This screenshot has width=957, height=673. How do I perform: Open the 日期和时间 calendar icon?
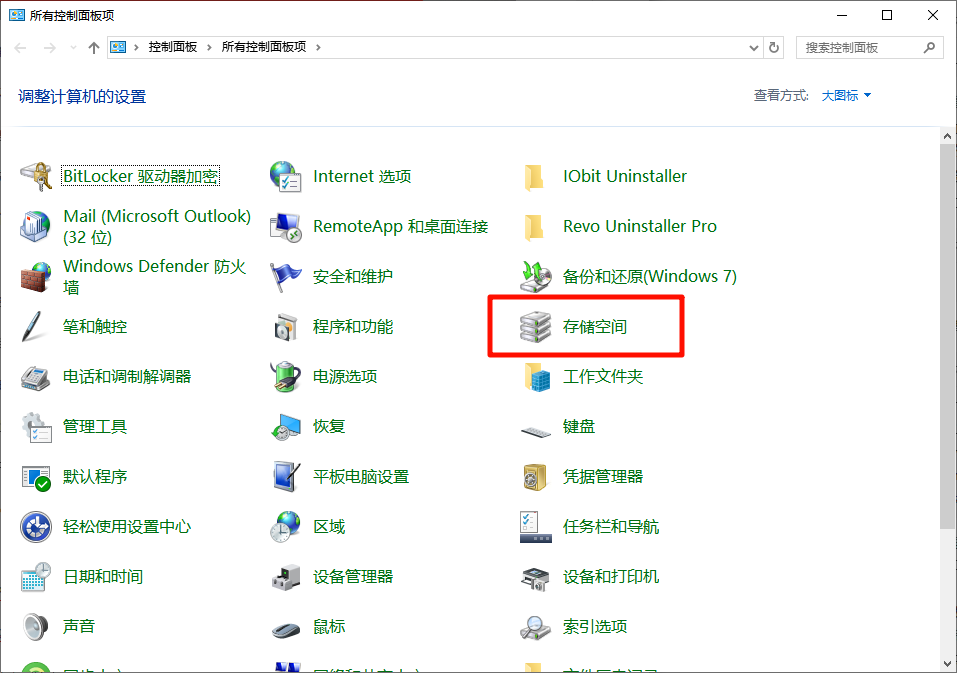pos(36,577)
